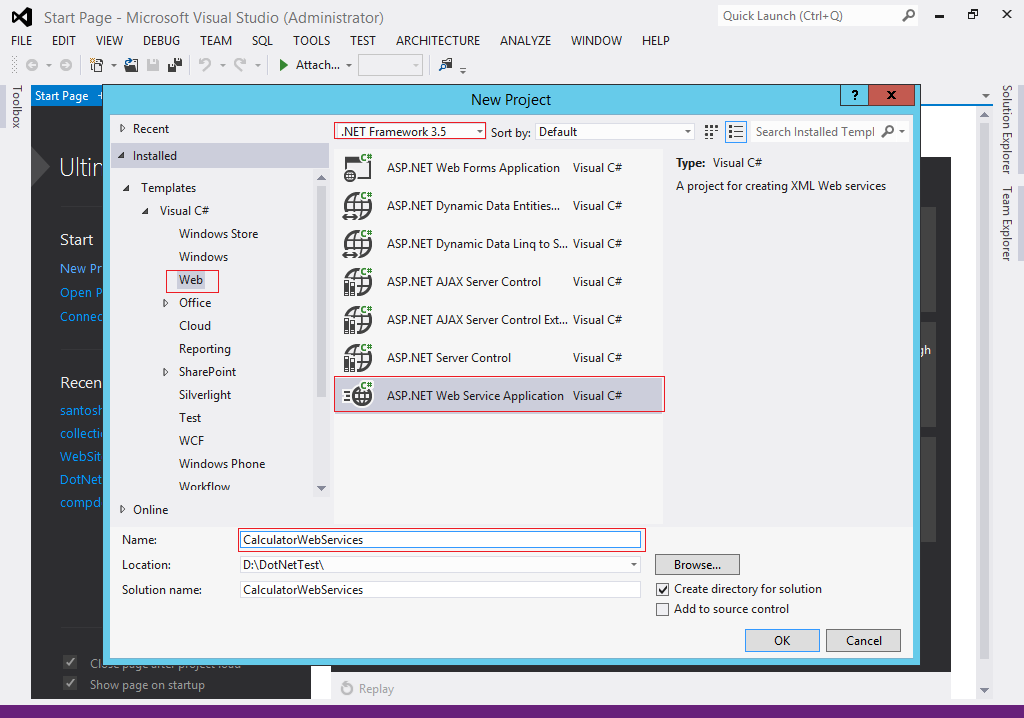Click the ASP.NET AJAX Server Control icon
This screenshot has height=718, width=1024.
coord(358,282)
